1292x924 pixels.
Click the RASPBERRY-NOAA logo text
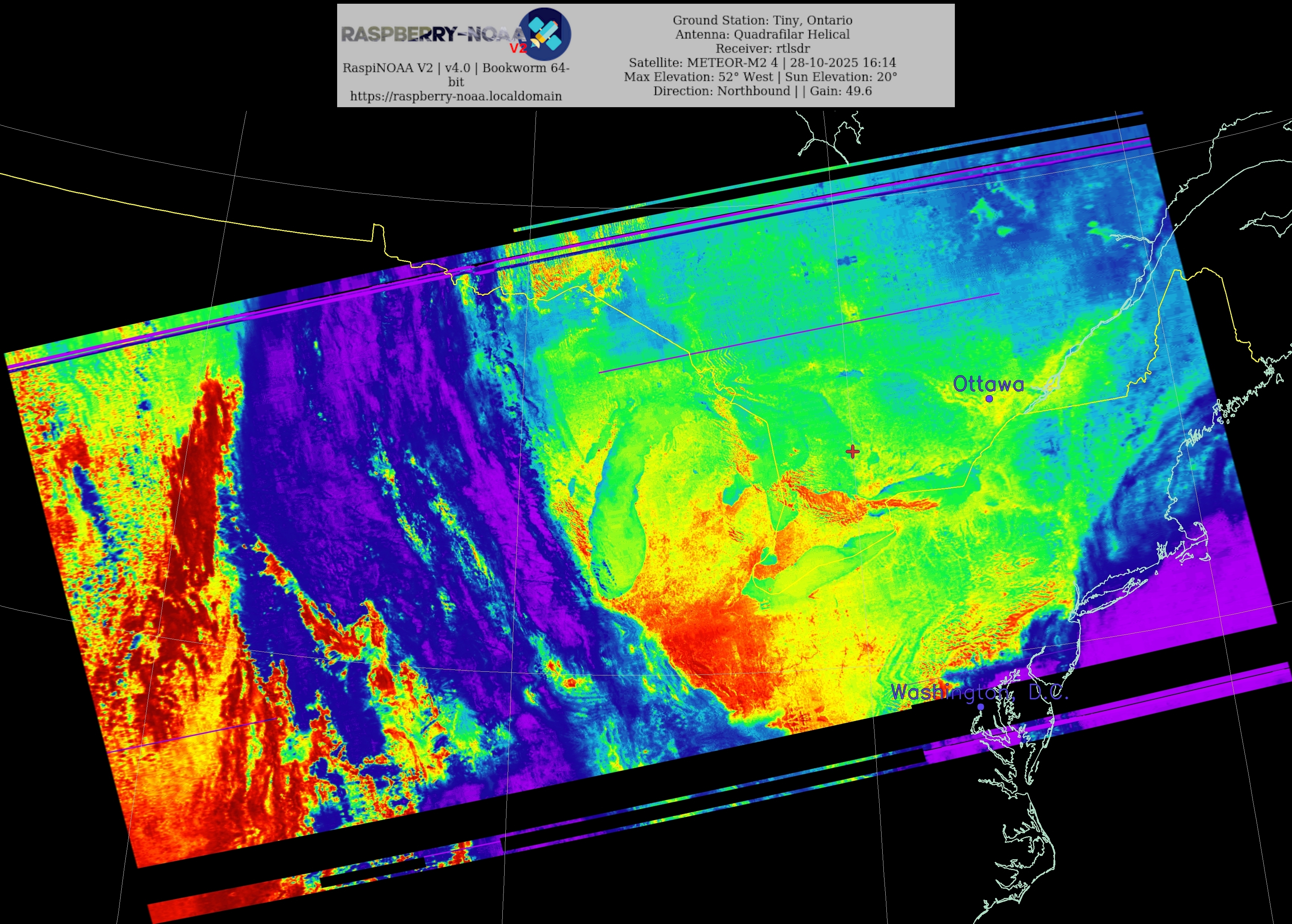point(432,34)
